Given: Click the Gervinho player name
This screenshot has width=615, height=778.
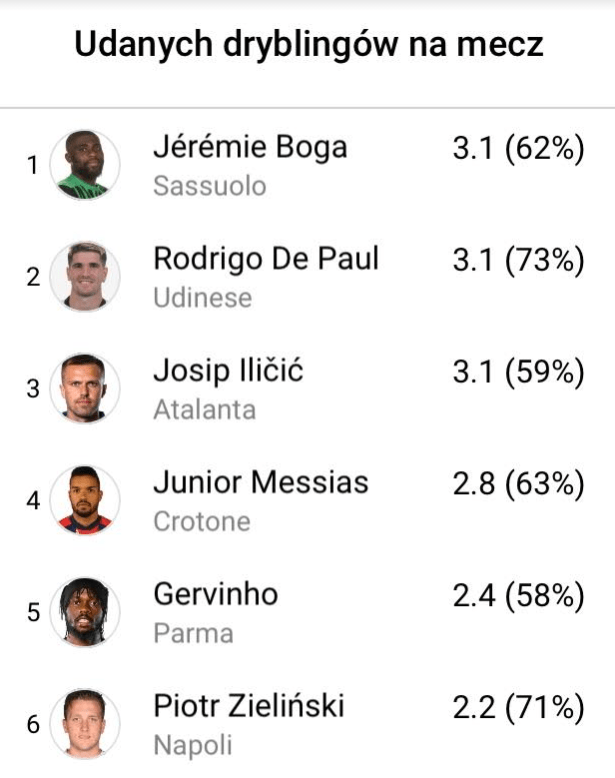Looking at the screenshot, I should [x=216, y=596].
